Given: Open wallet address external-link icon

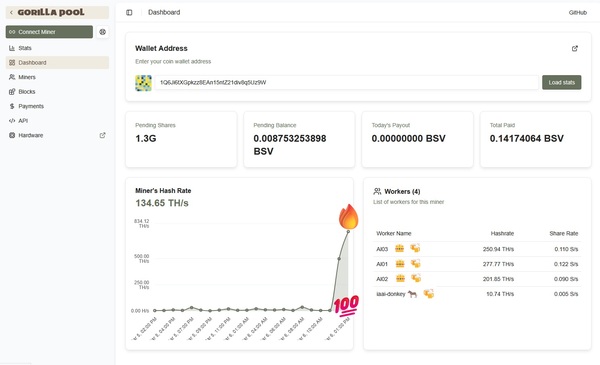Looking at the screenshot, I should point(575,49).
